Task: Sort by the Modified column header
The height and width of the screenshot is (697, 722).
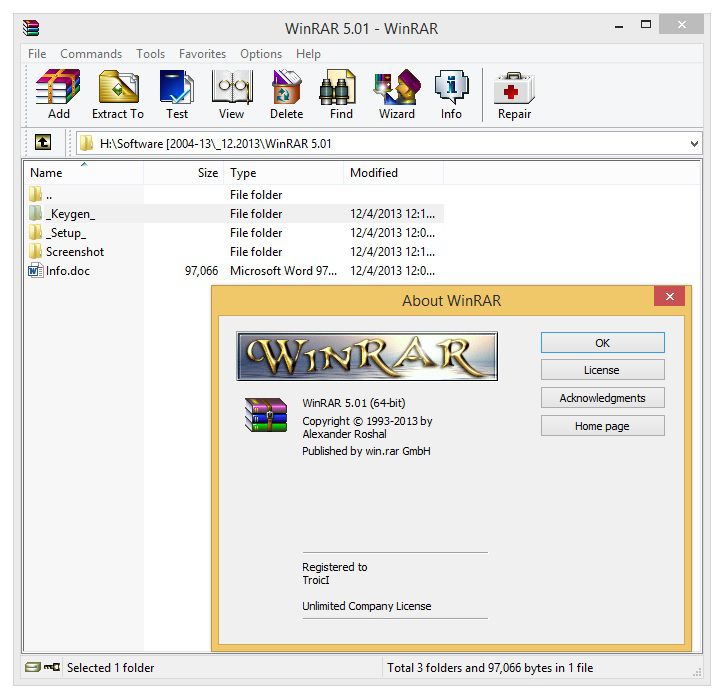Action: pyautogui.click(x=394, y=173)
